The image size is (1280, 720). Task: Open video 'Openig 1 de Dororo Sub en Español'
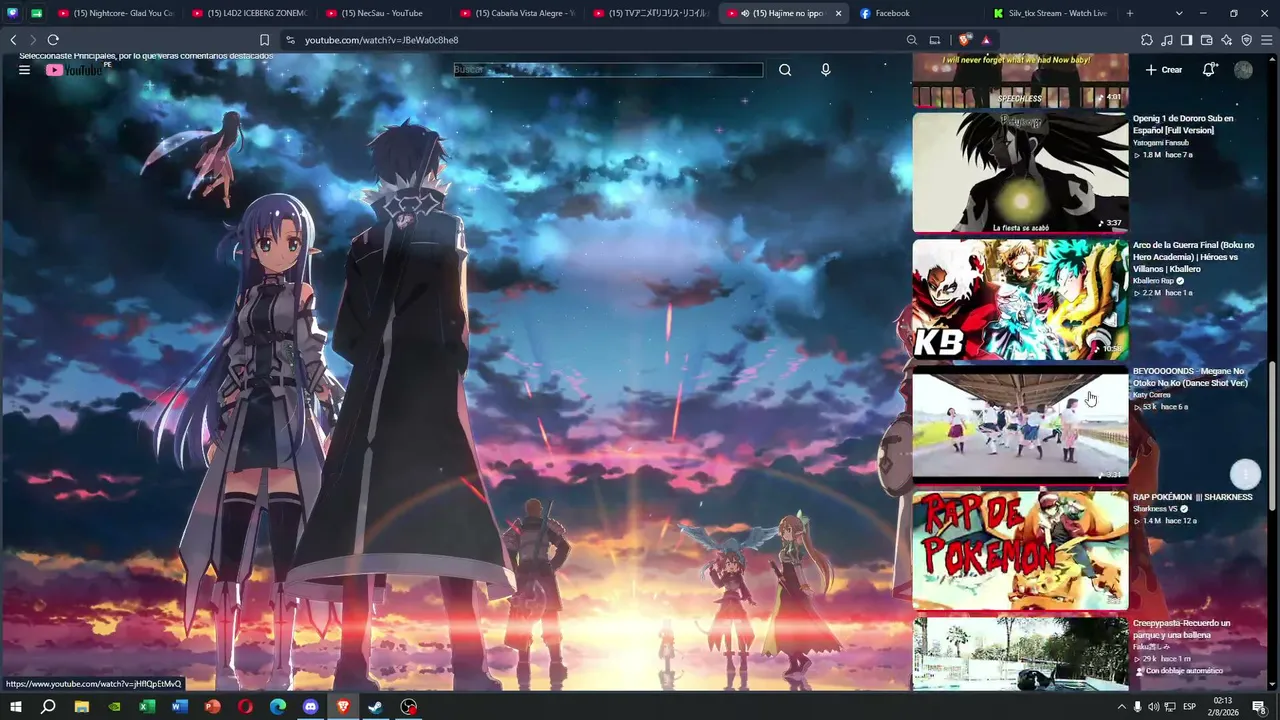tap(1183, 124)
